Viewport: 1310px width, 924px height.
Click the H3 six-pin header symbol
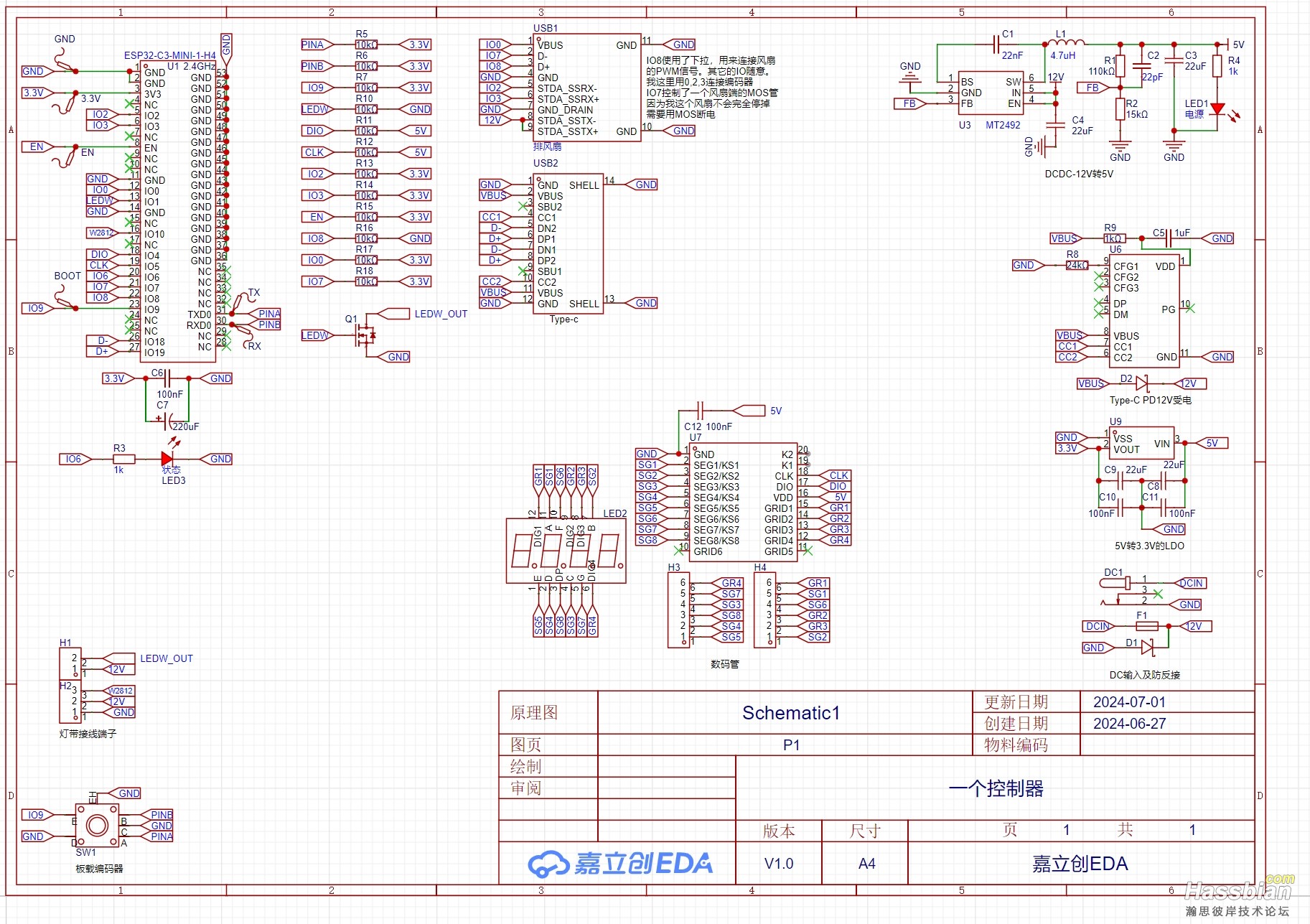click(679, 610)
